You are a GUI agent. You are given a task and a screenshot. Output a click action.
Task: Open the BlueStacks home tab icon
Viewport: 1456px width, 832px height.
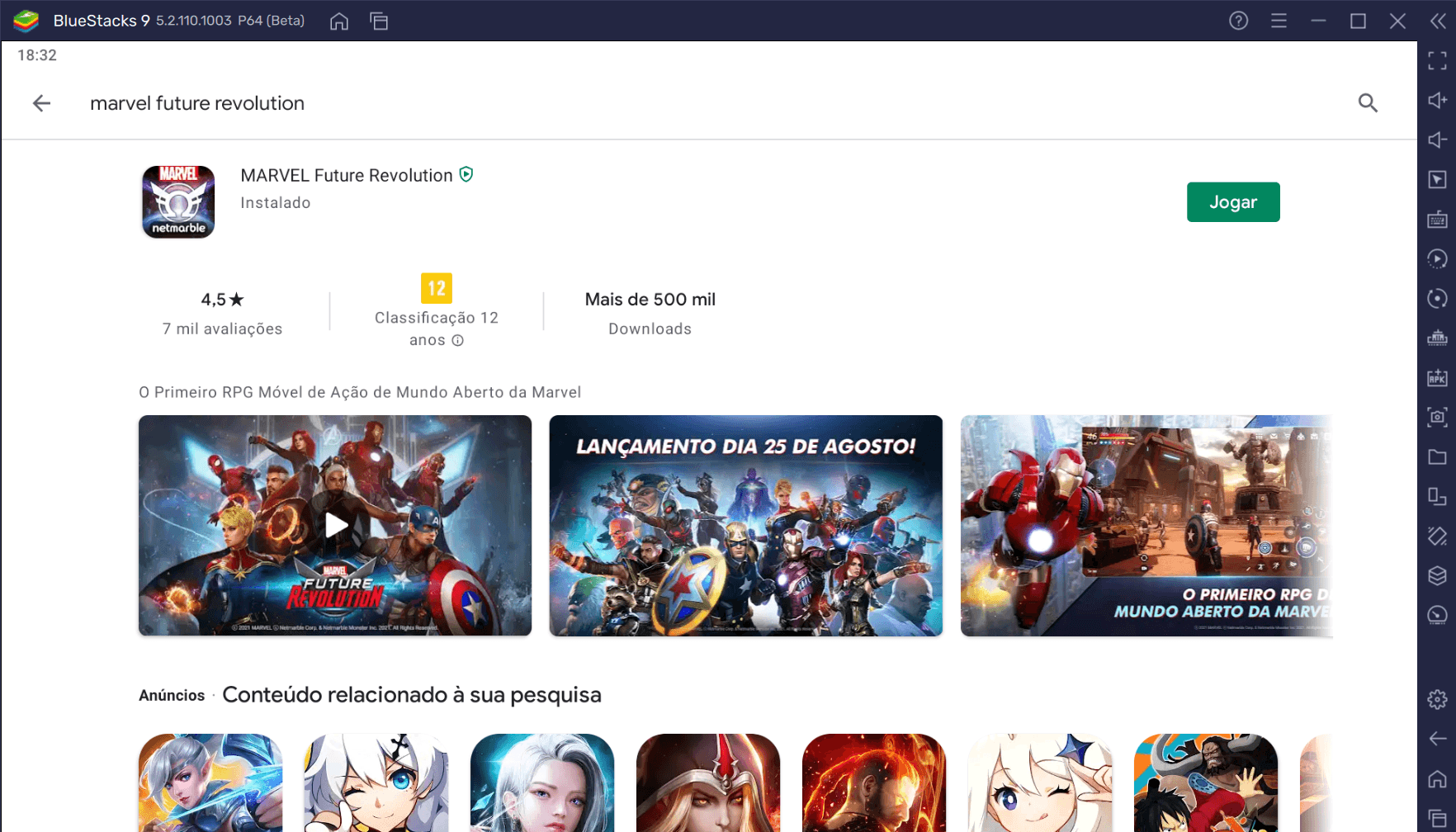point(339,21)
